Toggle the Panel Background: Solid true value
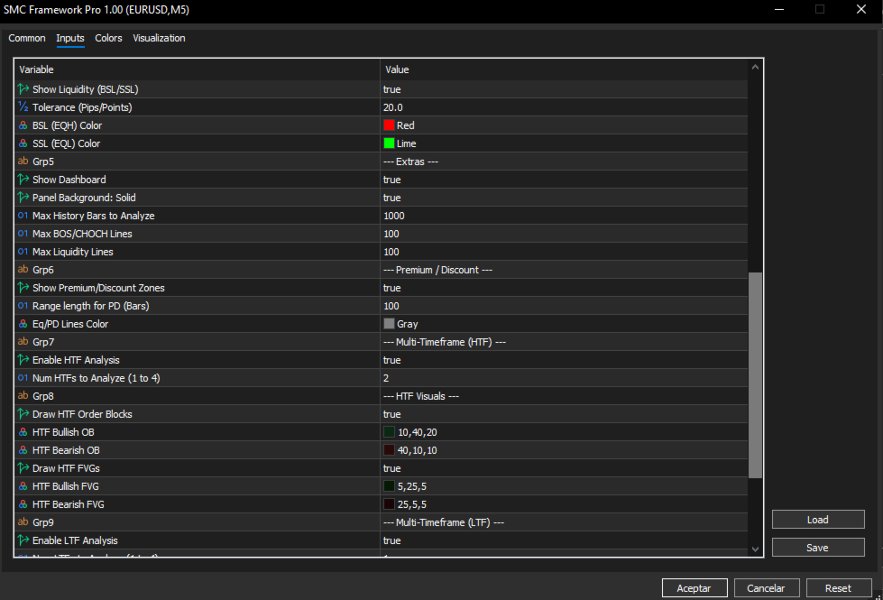The width and height of the screenshot is (883, 600). (x=564, y=198)
